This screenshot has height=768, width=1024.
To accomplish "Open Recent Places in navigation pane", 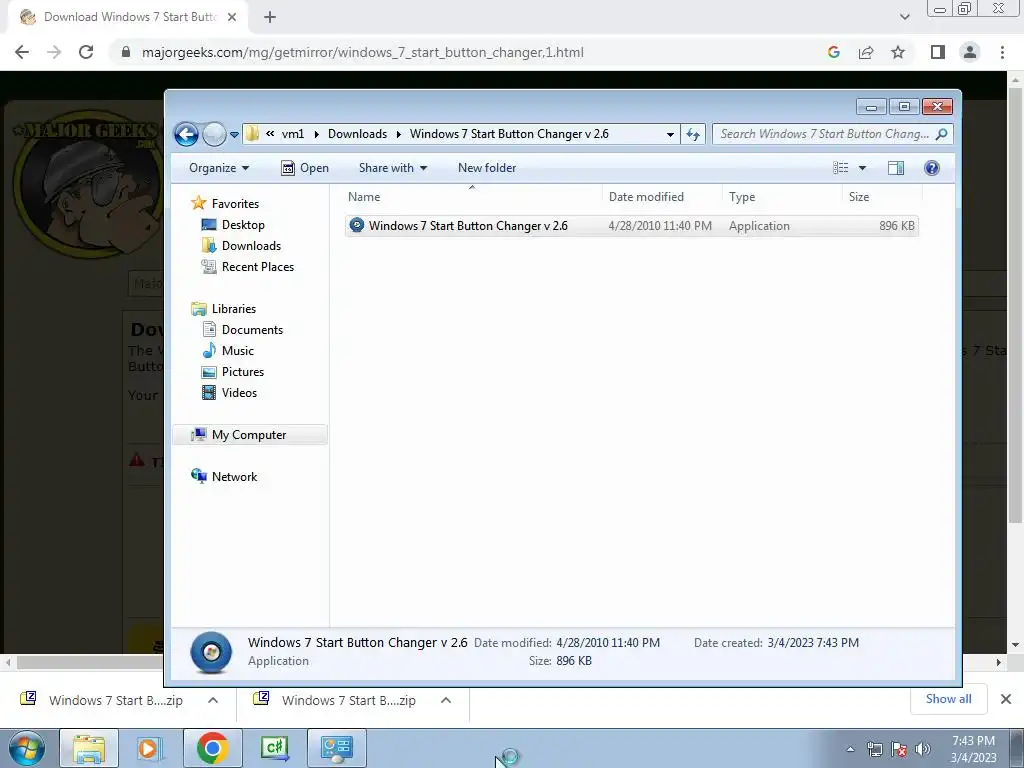I will pos(258,266).
